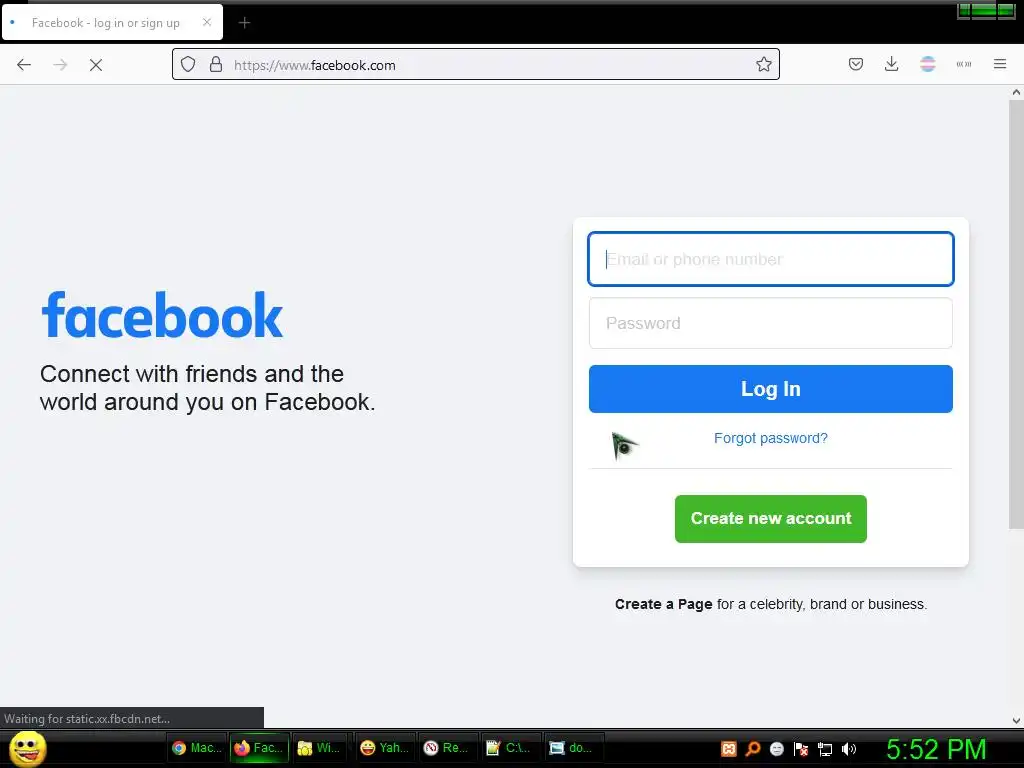Open the Wi... folder taskbar window
This screenshot has height=768, width=1024.
pyautogui.click(x=321, y=748)
